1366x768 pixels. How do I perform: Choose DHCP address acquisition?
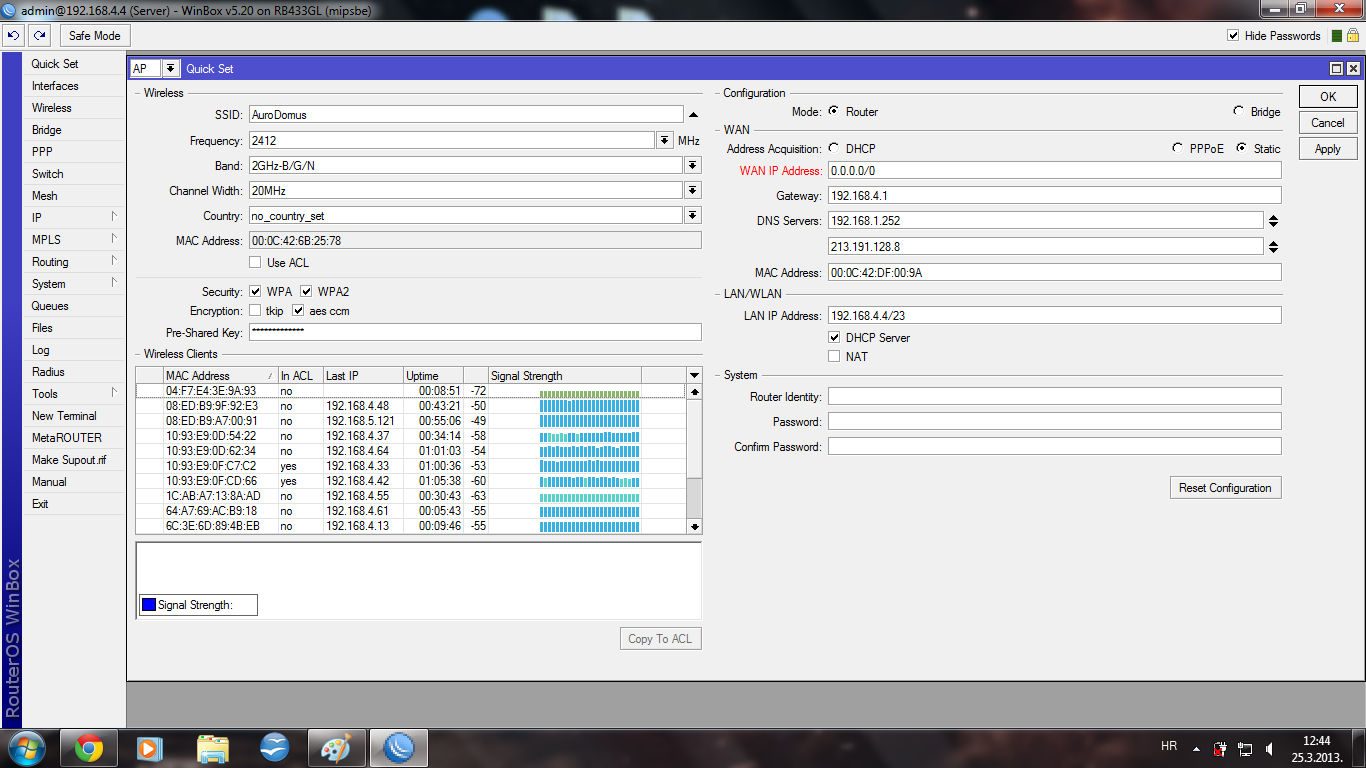coord(834,148)
